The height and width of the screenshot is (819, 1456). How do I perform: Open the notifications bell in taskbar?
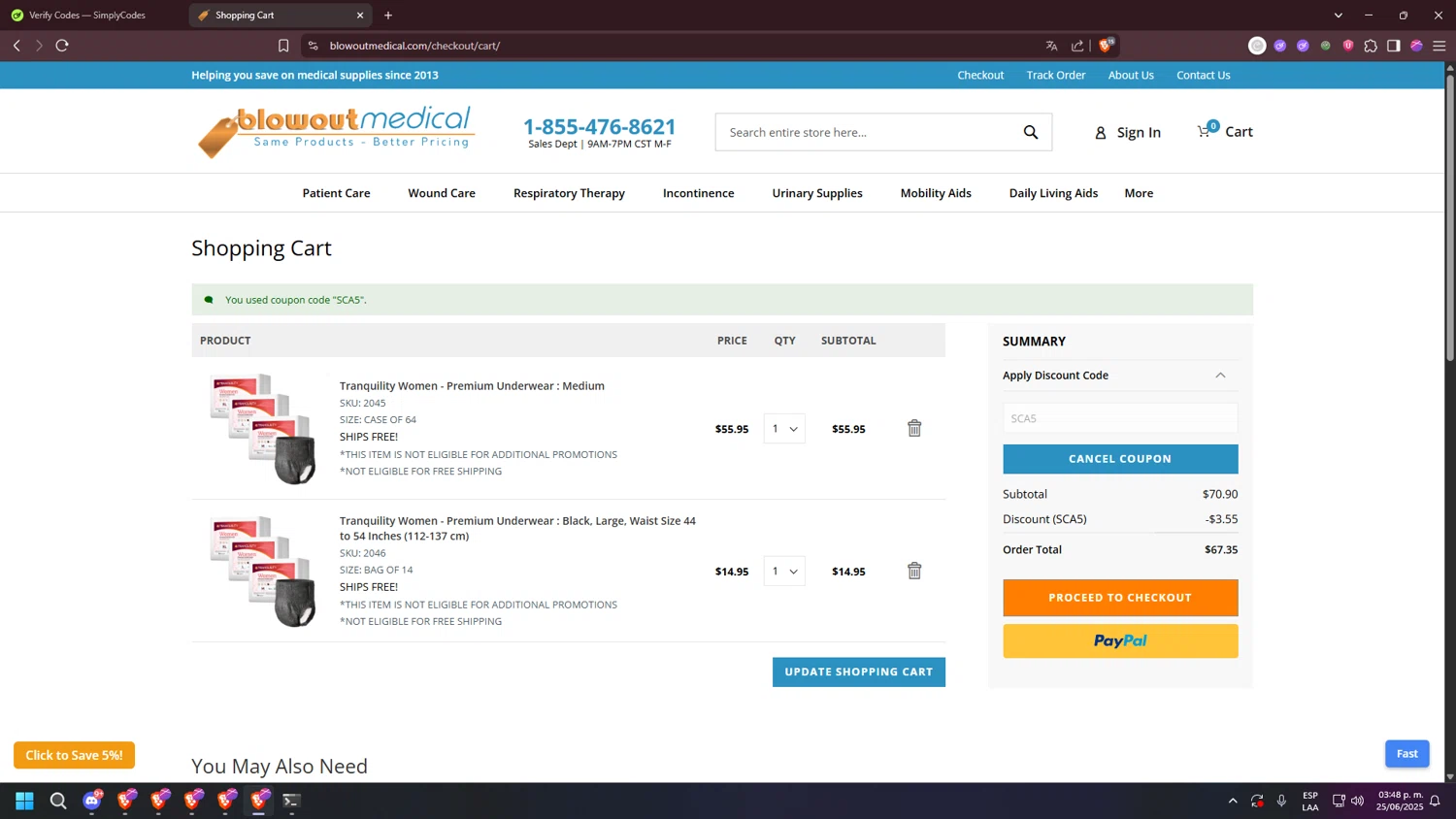(x=1435, y=801)
